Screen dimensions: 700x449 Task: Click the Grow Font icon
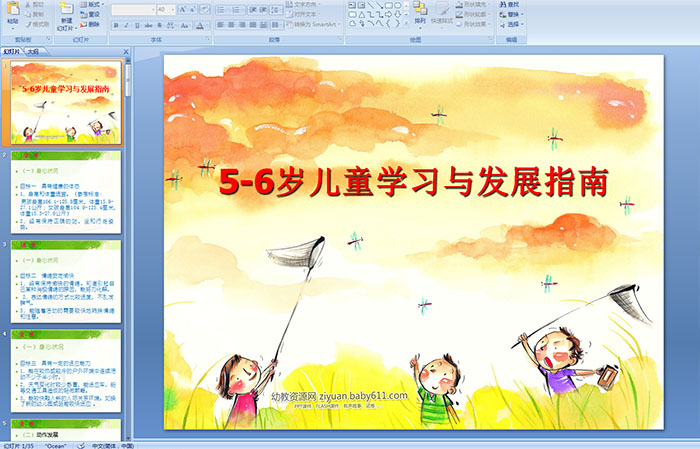coord(183,9)
